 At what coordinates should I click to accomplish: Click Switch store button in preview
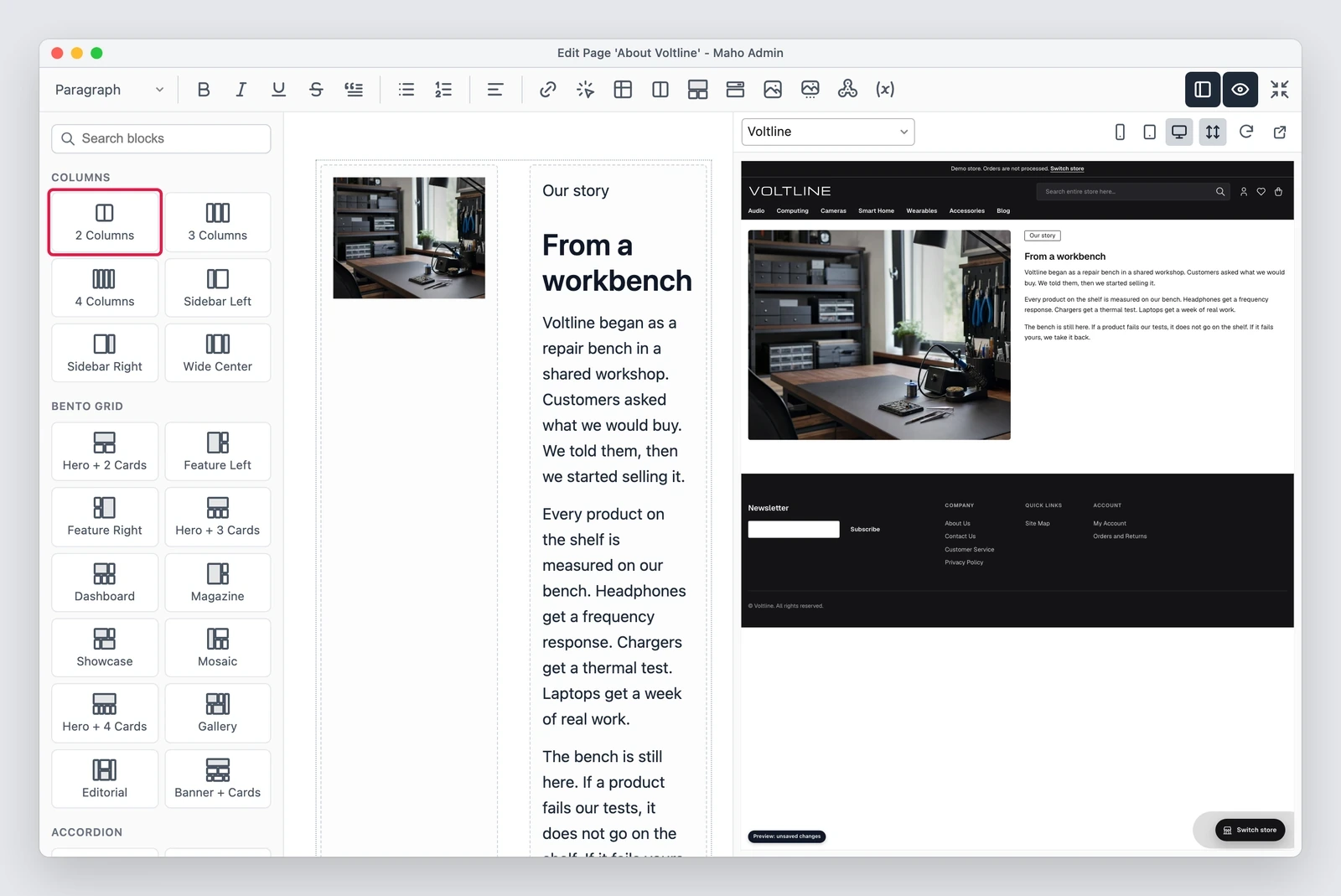coord(1250,830)
